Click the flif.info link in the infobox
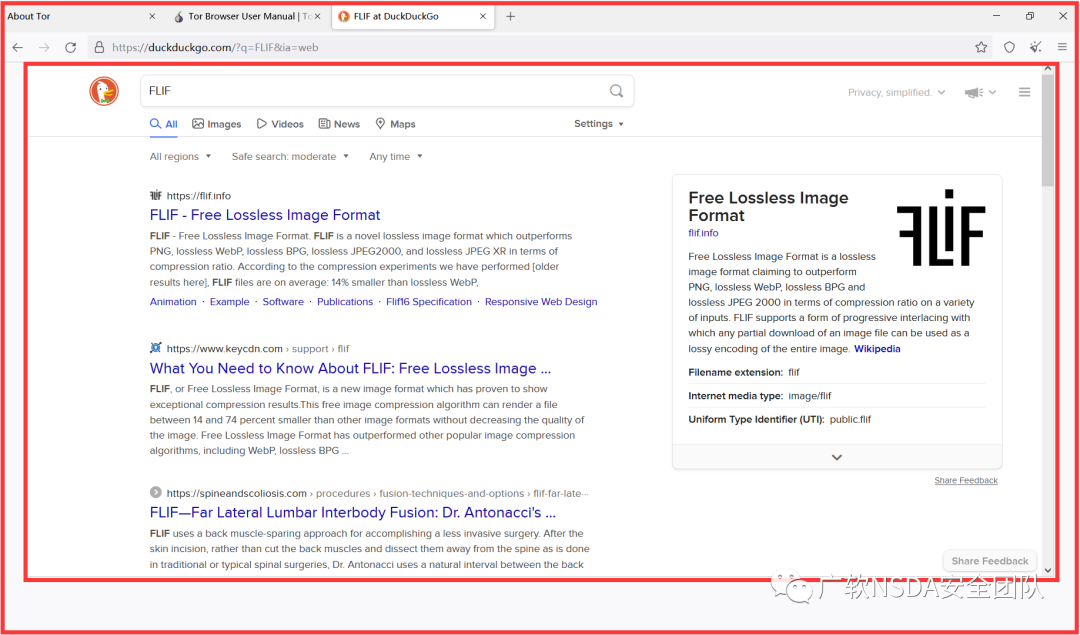This screenshot has height=635, width=1080. tap(703, 233)
